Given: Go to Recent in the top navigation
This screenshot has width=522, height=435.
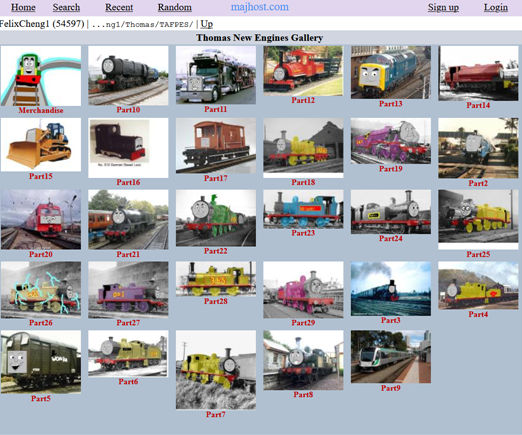Looking at the screenshot, I should coord(119,7).
